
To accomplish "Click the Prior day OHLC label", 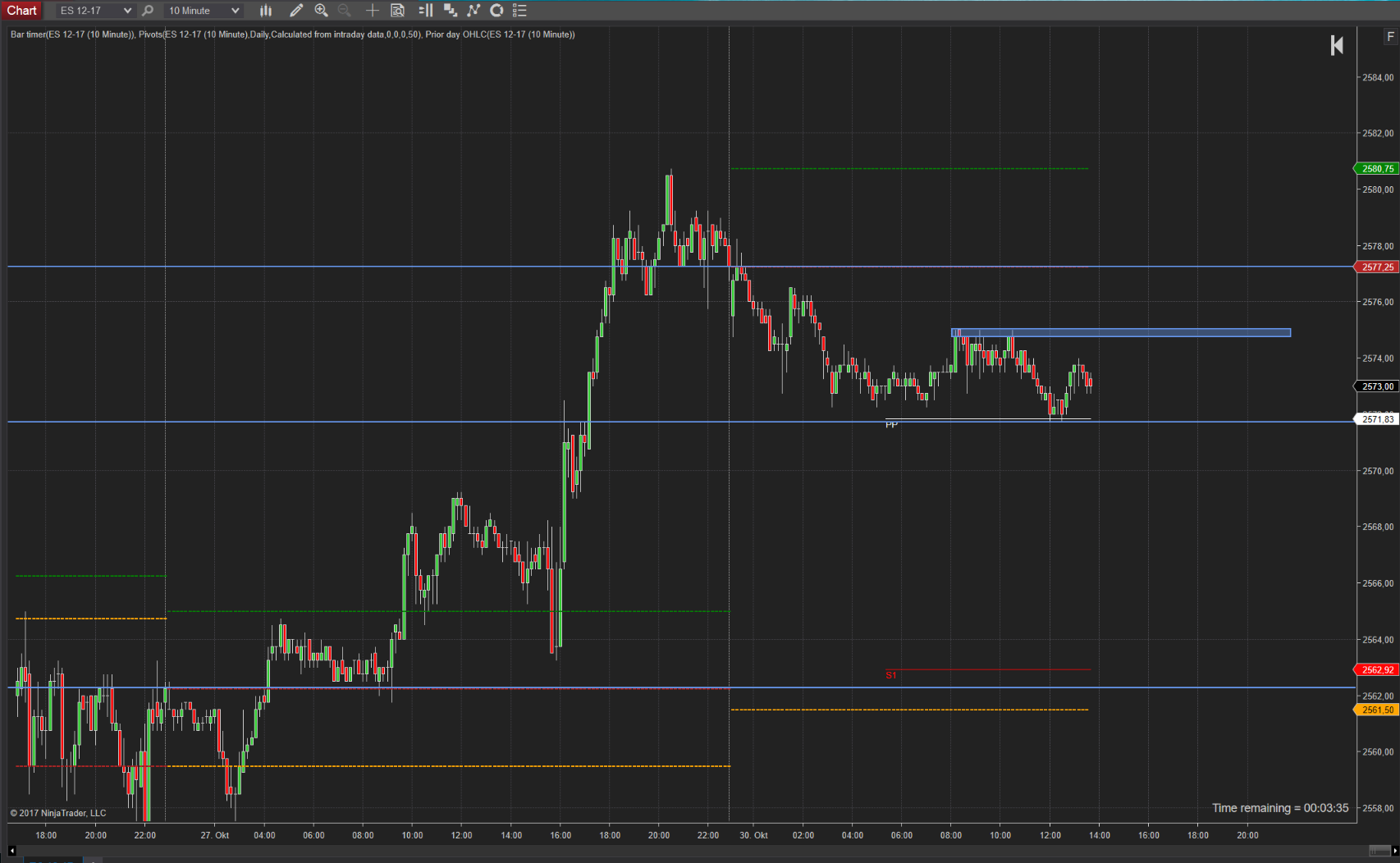I will [x=501, y=34].
